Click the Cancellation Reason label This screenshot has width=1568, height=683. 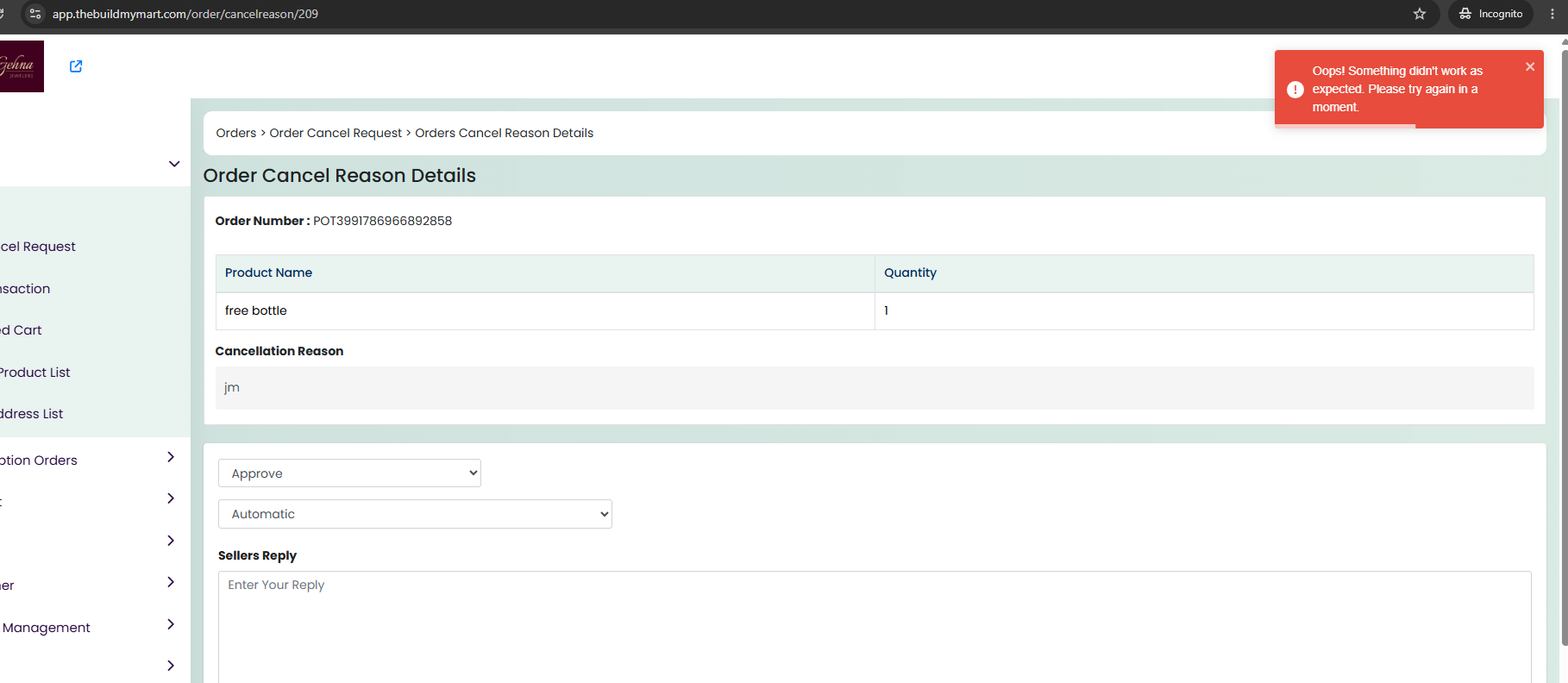pos(279,351)
